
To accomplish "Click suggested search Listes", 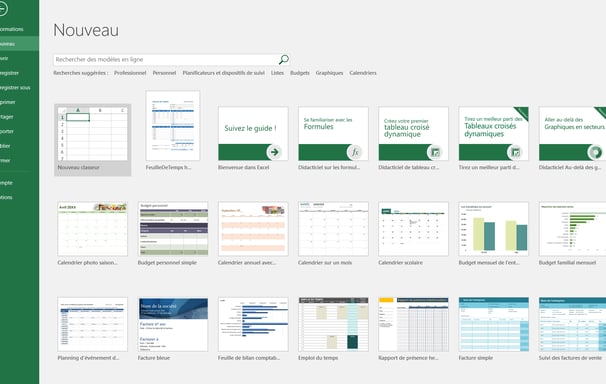I will [x=277, y=73].
